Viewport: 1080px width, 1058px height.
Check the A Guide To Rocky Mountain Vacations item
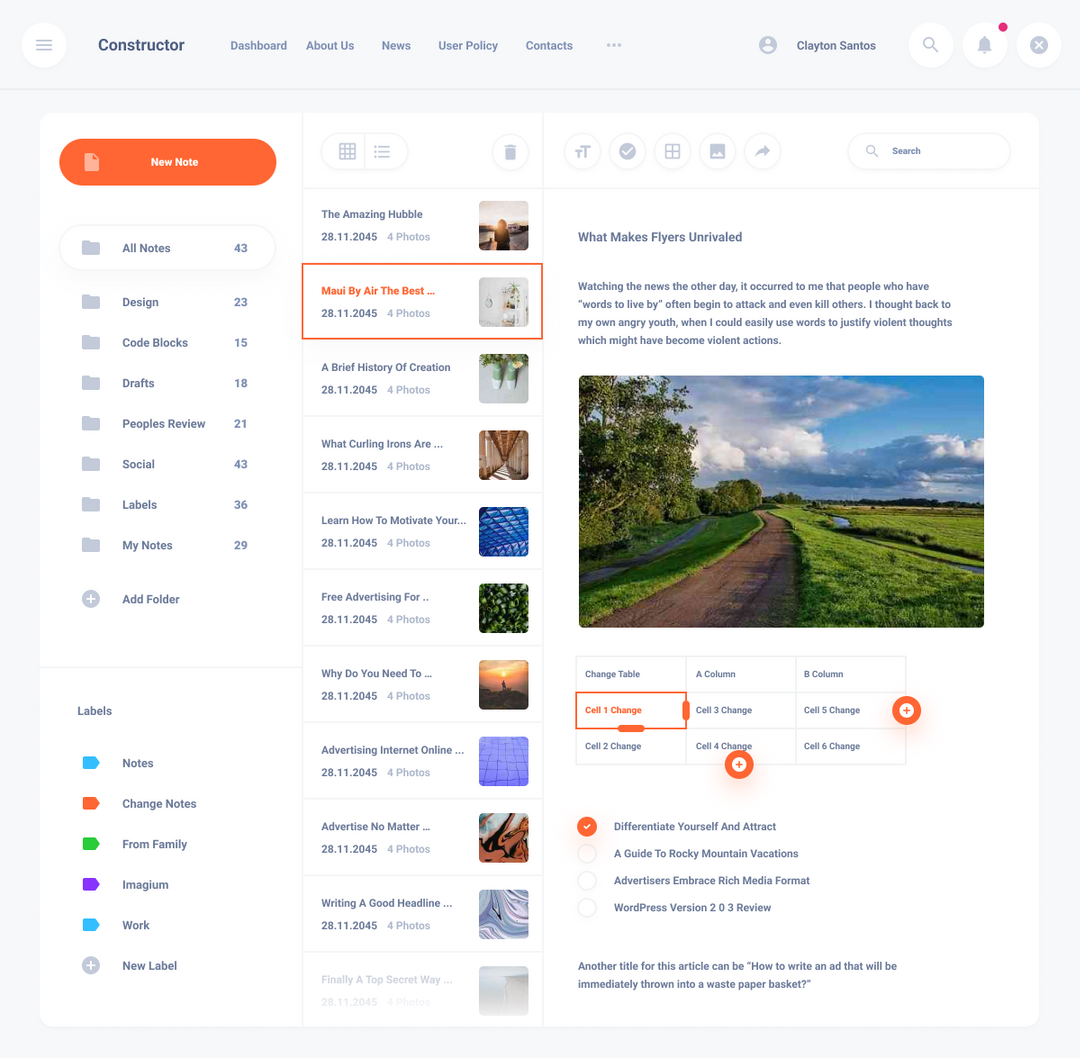[587, 853]
